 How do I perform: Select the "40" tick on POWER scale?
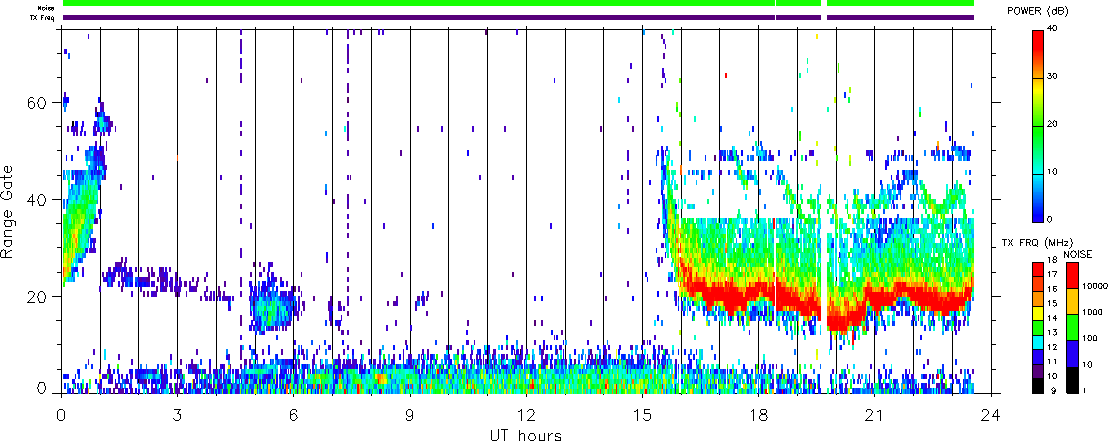[x=1051, y=28]
